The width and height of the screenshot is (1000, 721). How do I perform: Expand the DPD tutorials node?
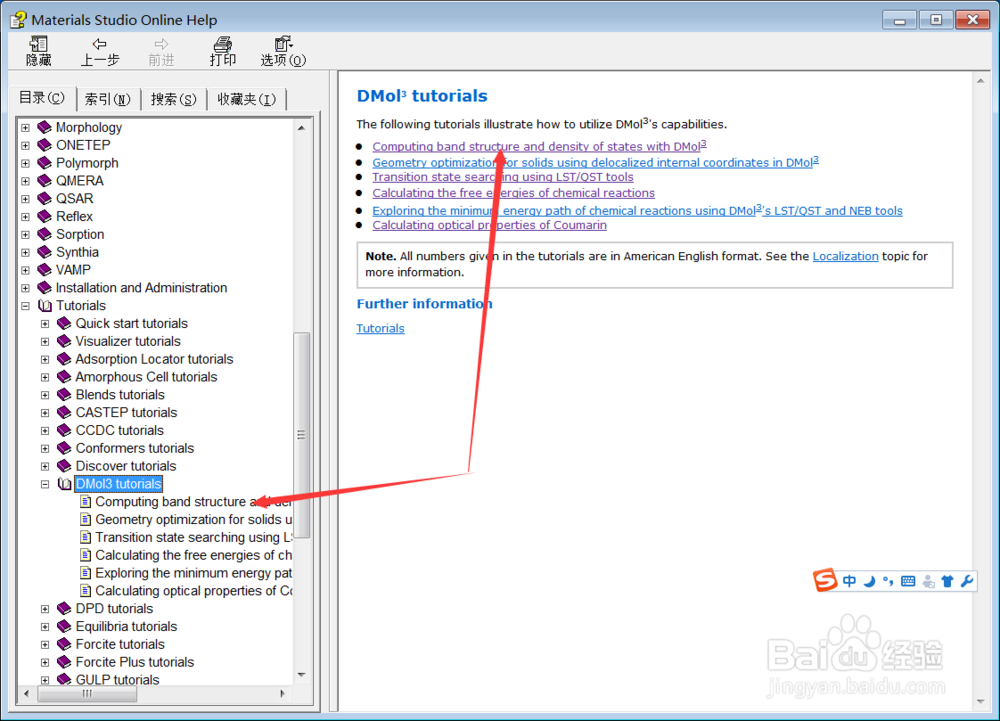(45, 609)
